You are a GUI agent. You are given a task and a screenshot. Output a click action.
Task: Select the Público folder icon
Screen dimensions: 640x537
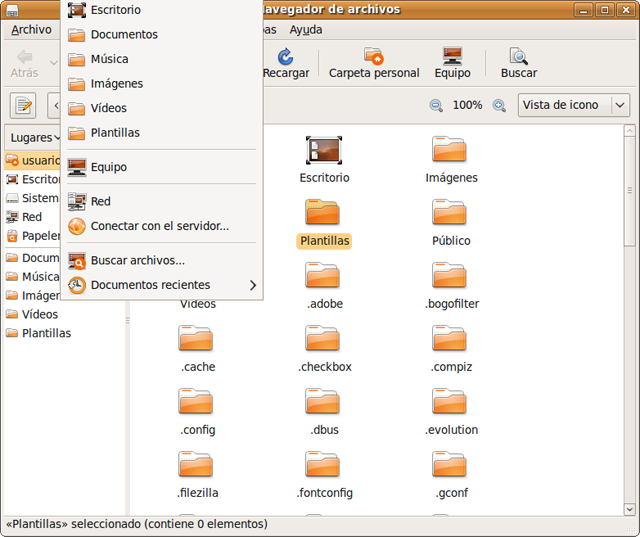pyautogui.click(x=450, y=213)
